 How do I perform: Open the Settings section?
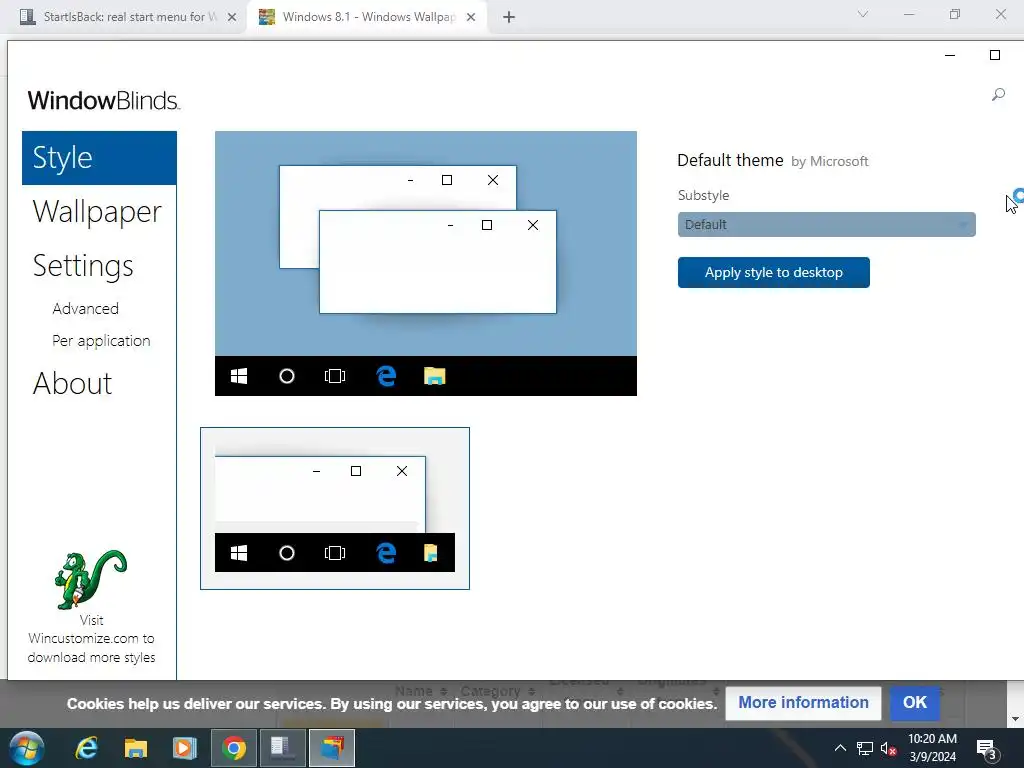(83, 266)
